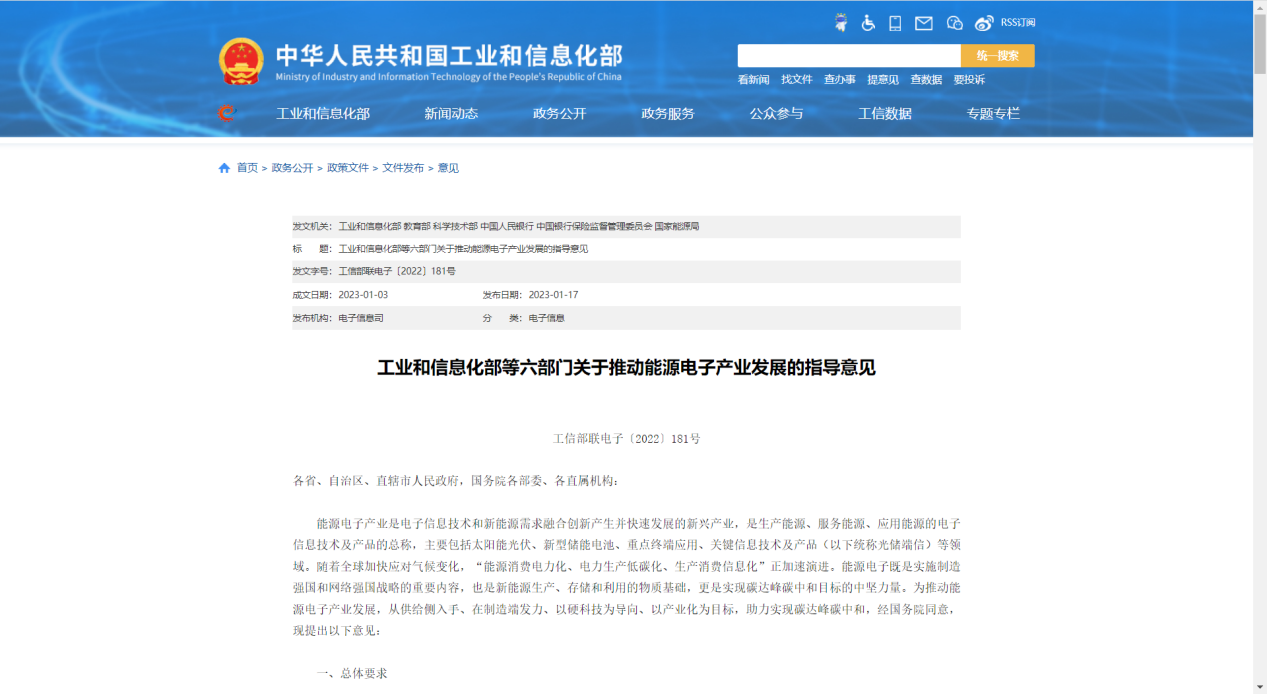The image size is (1267, 694).
Task: Go to 首页 in breadcrumb
Action: click(x=247, y=168)
